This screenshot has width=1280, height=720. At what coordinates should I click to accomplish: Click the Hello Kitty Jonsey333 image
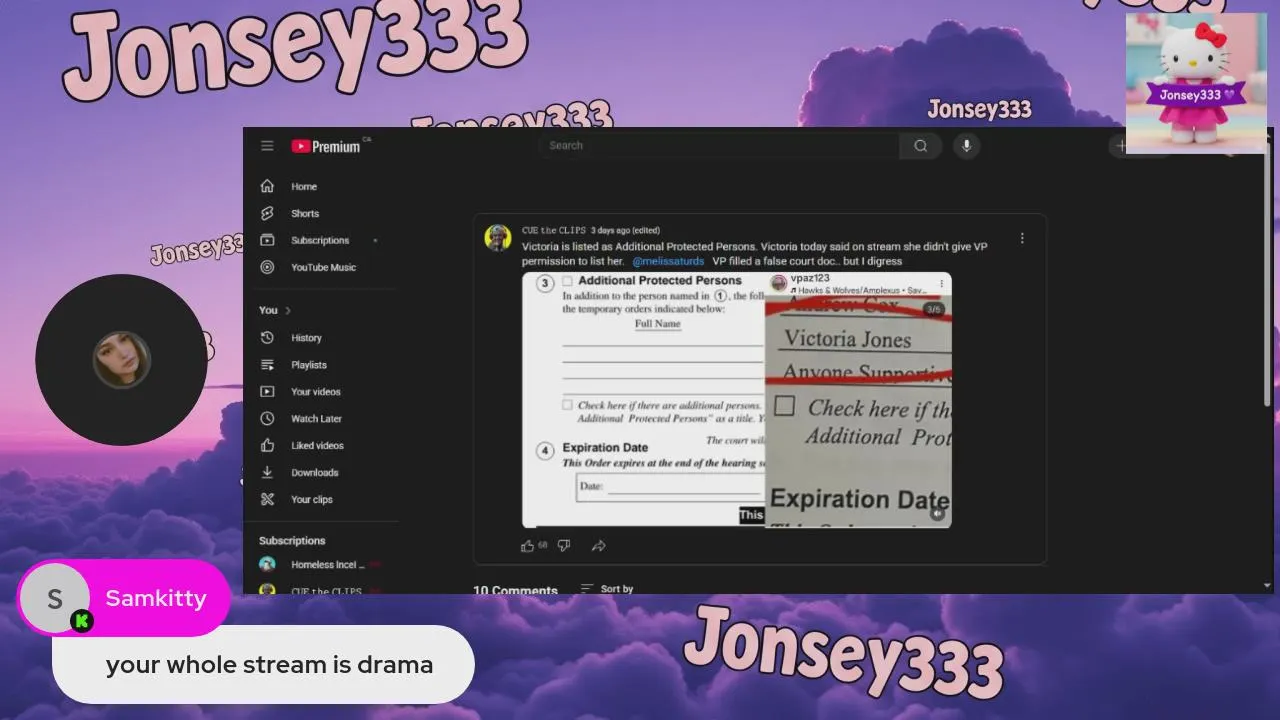(1196, 83)
